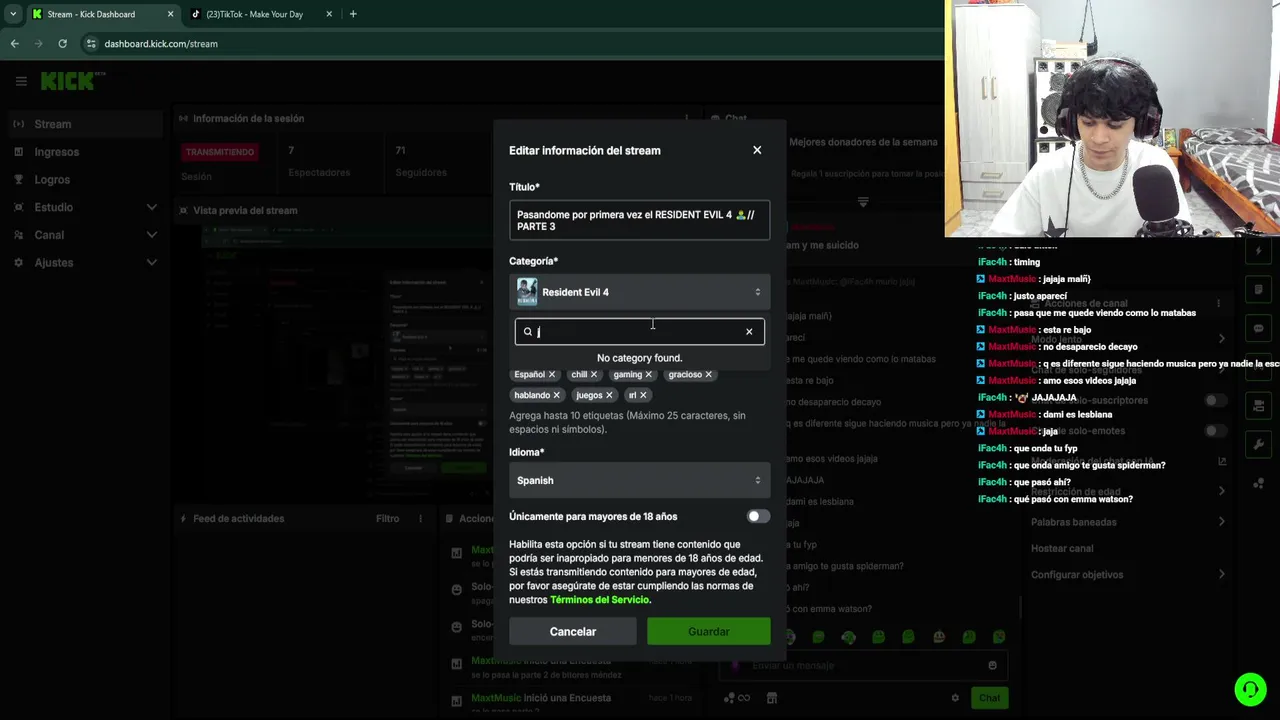The width and height of the screenshot is (1280, 720).
Task: Open the emote picker in message box
Action: (992, 665)
